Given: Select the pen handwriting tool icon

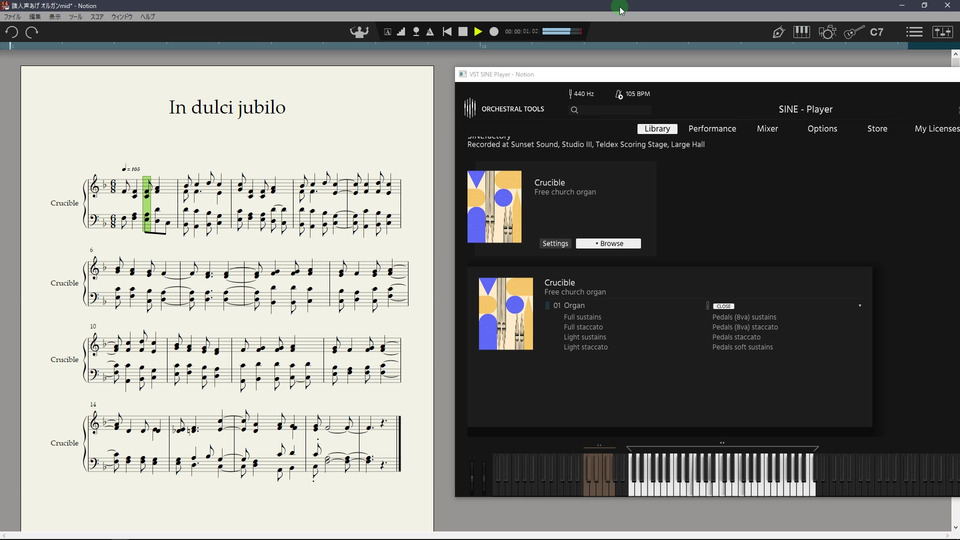Looking at the screenshot, I should coord(778,32).
